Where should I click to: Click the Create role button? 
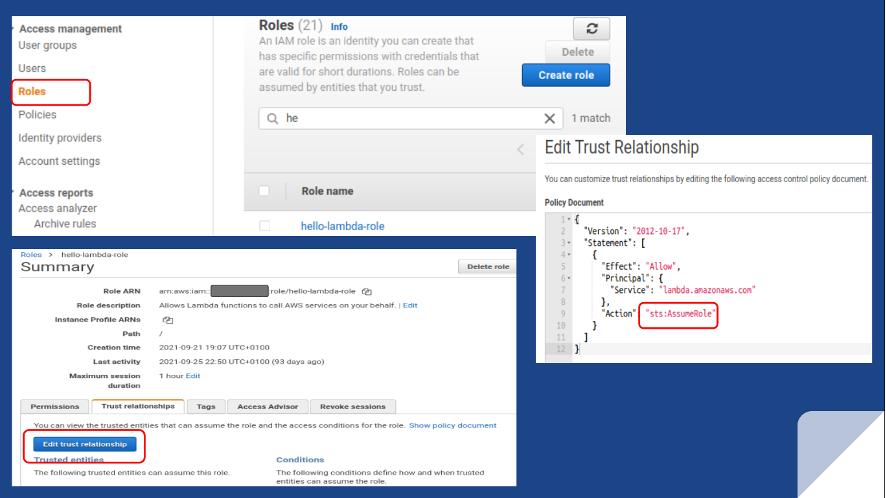coord(566,75)
